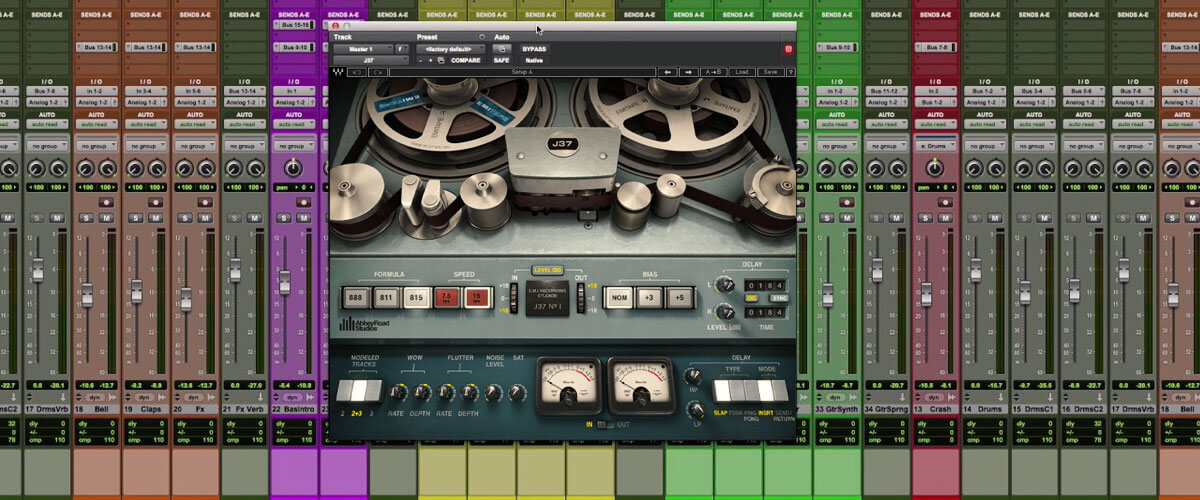Open the Master 1 track selector dropdown
Screen dimensions: 1200x500
(x=363, y=49)
